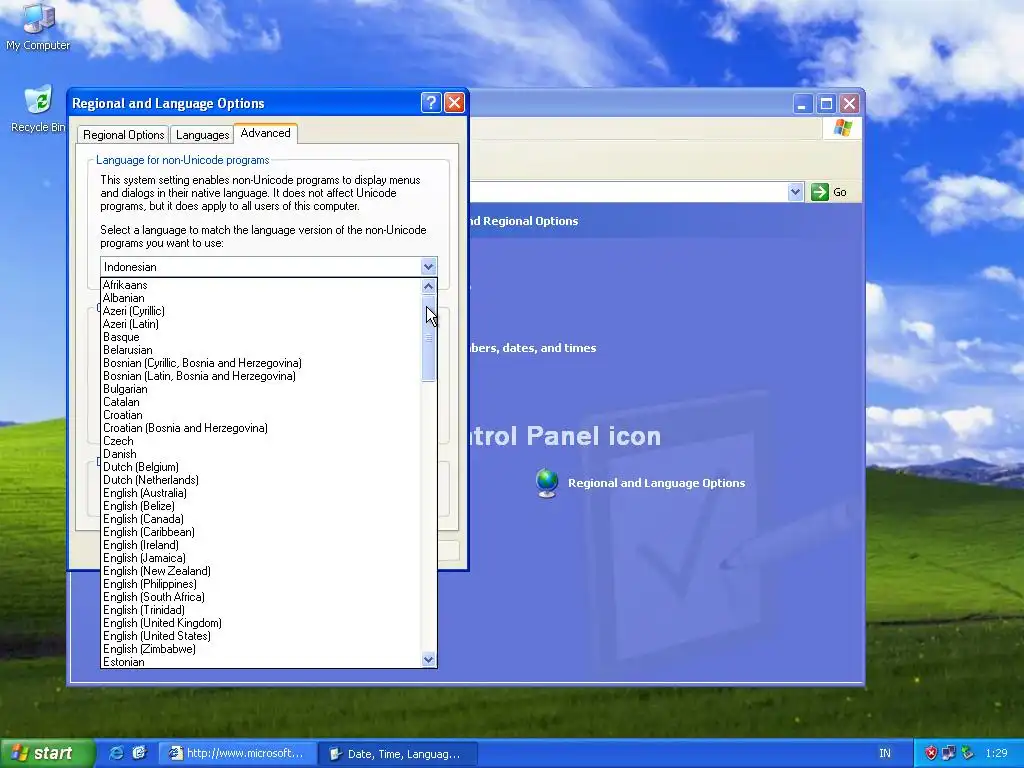Pick English (New Zealand)
Screen dimensions: 1024x768
(261, 571)
